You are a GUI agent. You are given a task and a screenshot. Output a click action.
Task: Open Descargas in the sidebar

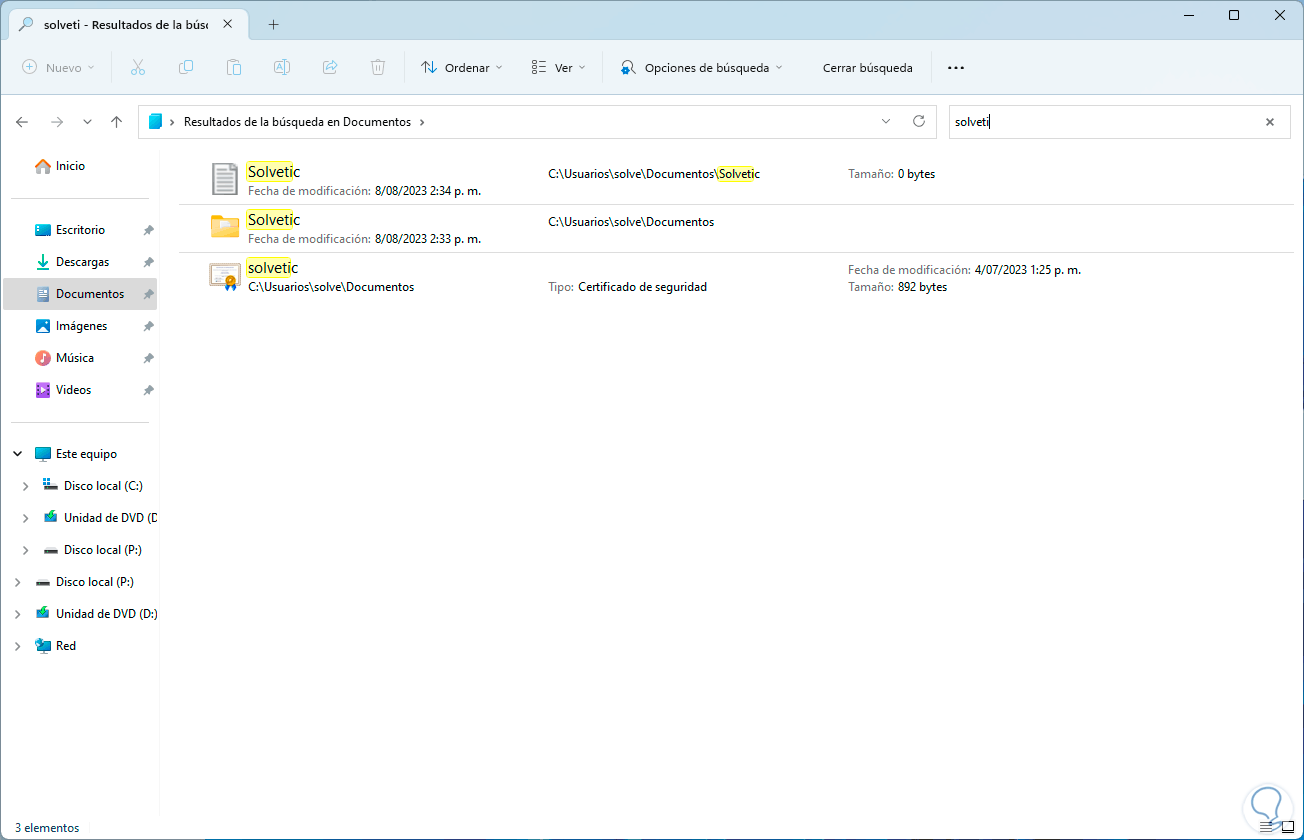tap(80, 262)
